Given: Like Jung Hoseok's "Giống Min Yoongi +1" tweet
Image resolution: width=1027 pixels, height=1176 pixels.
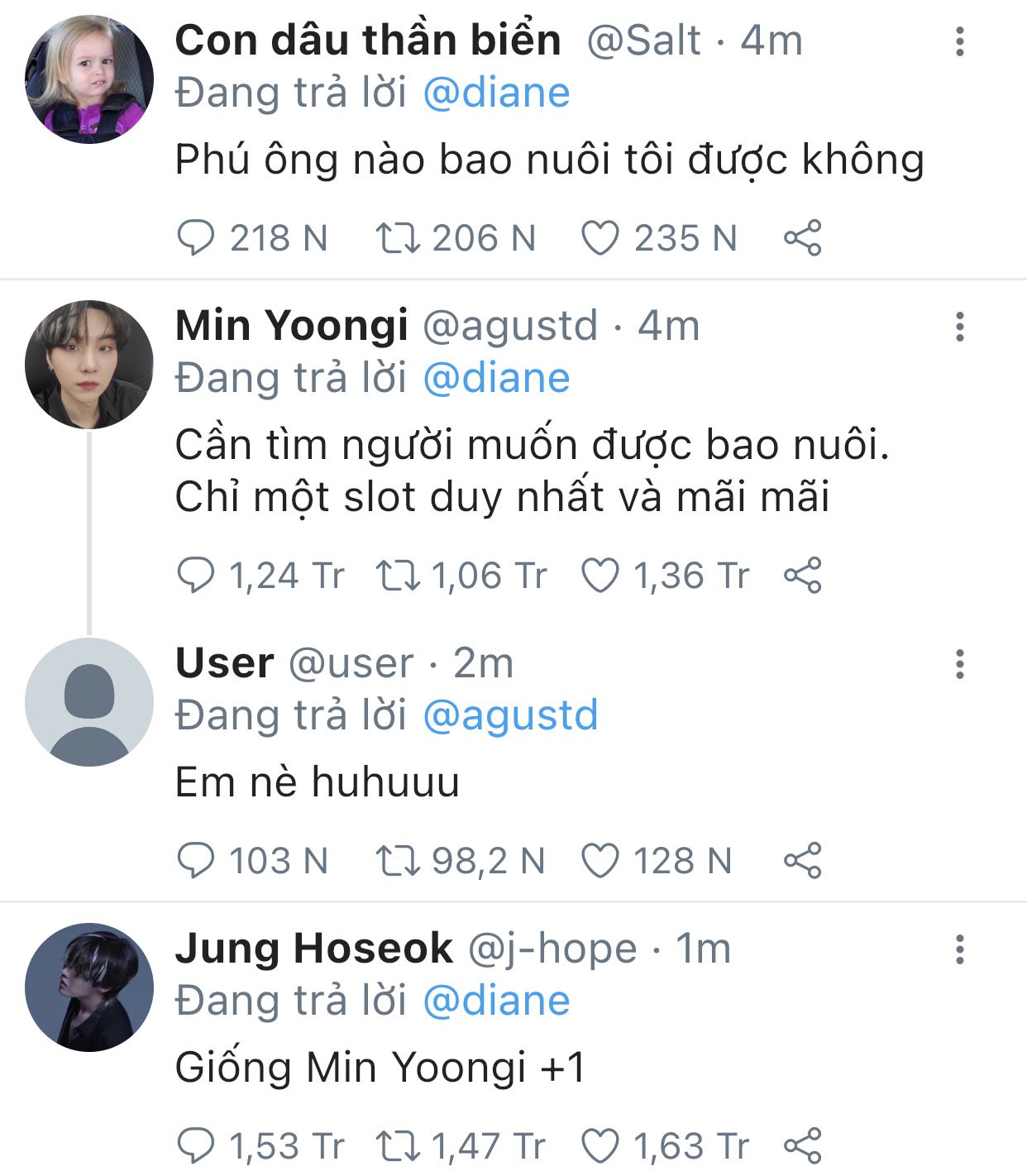Looking at the screenshot, I should point(600,1146).
